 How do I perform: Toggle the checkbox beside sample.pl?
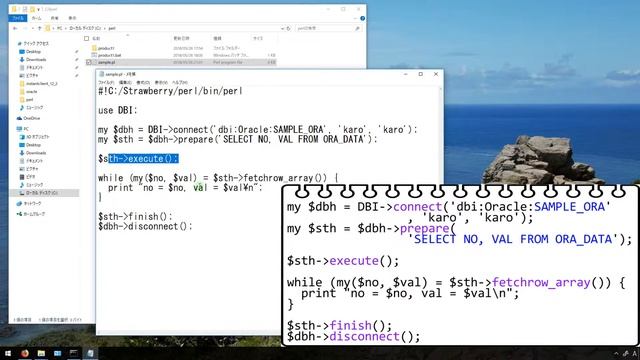[x=89, y=62]
